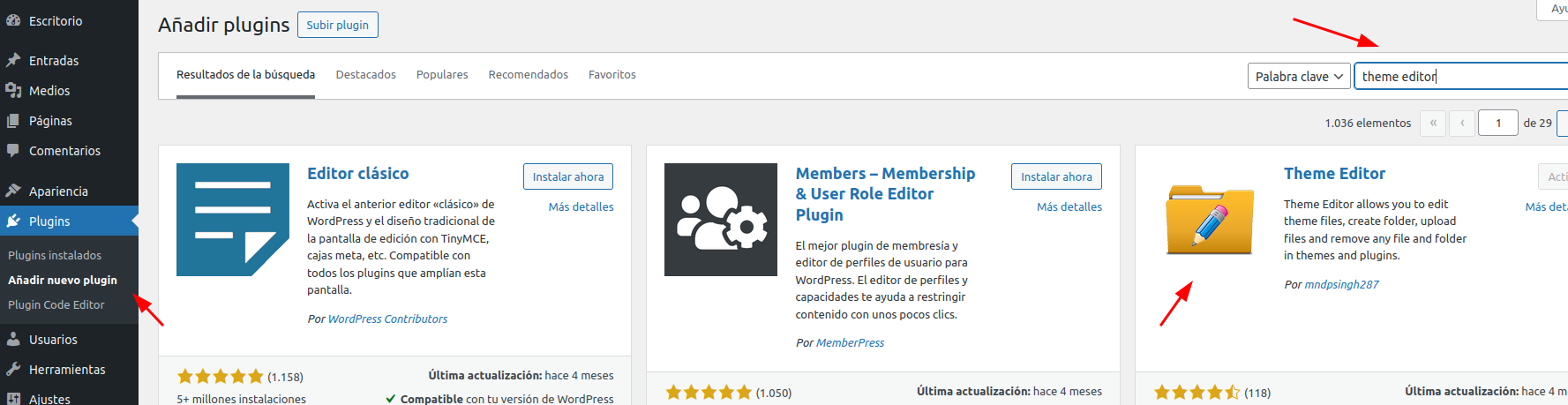Switch to the Favoritos tab

coord(611,74)
